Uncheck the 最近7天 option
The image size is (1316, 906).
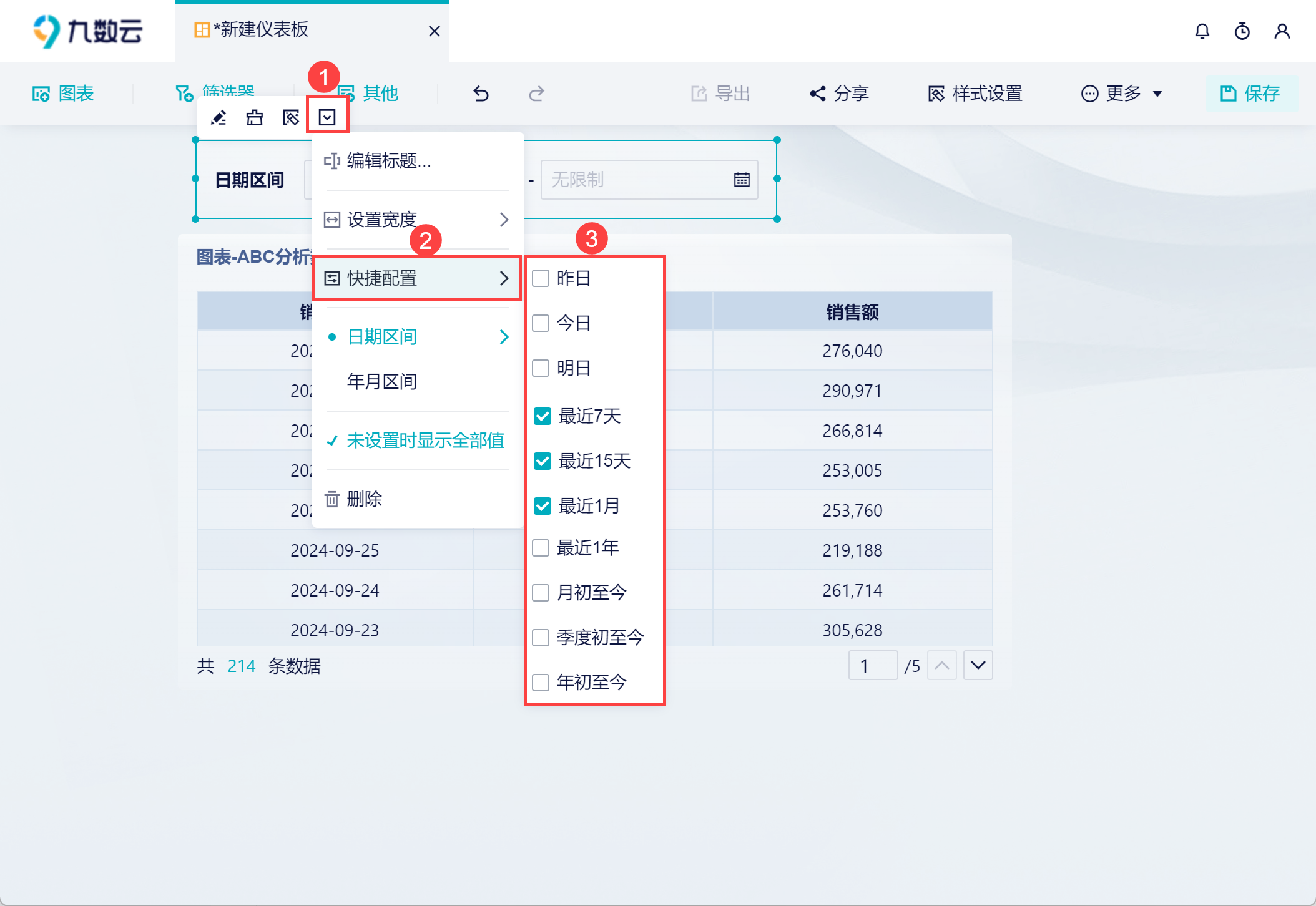point(543,416)
